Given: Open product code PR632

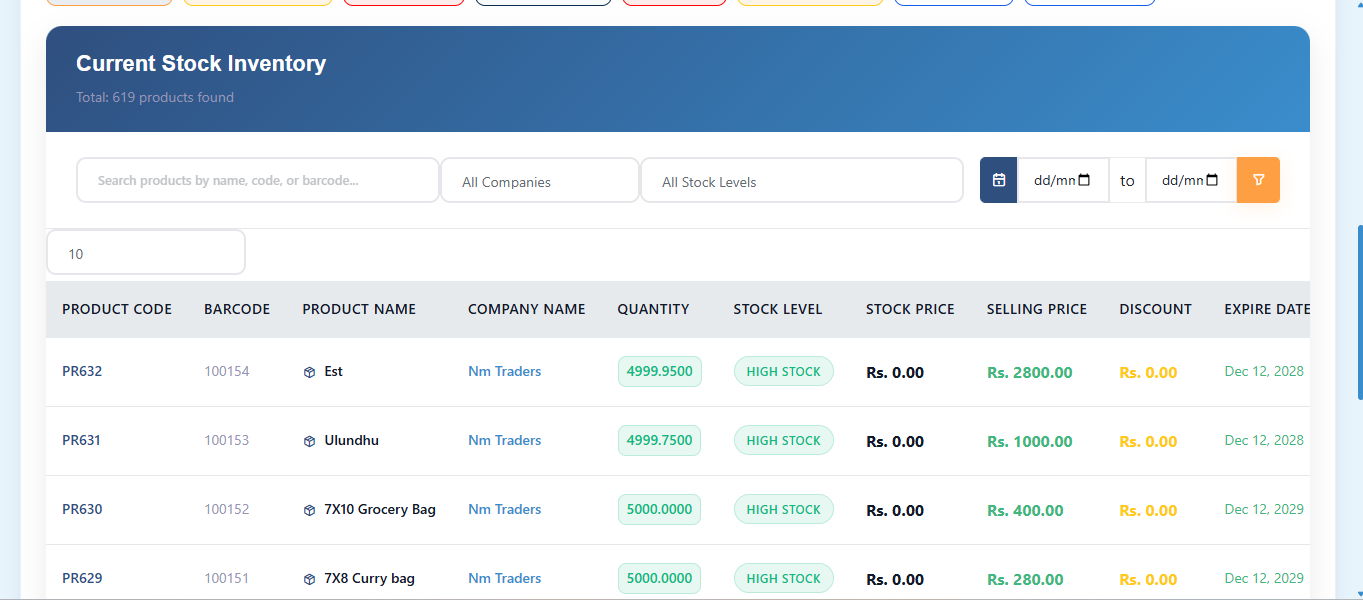Looking at the screenshot, I should pyautogui.click(x=82, y=371).
